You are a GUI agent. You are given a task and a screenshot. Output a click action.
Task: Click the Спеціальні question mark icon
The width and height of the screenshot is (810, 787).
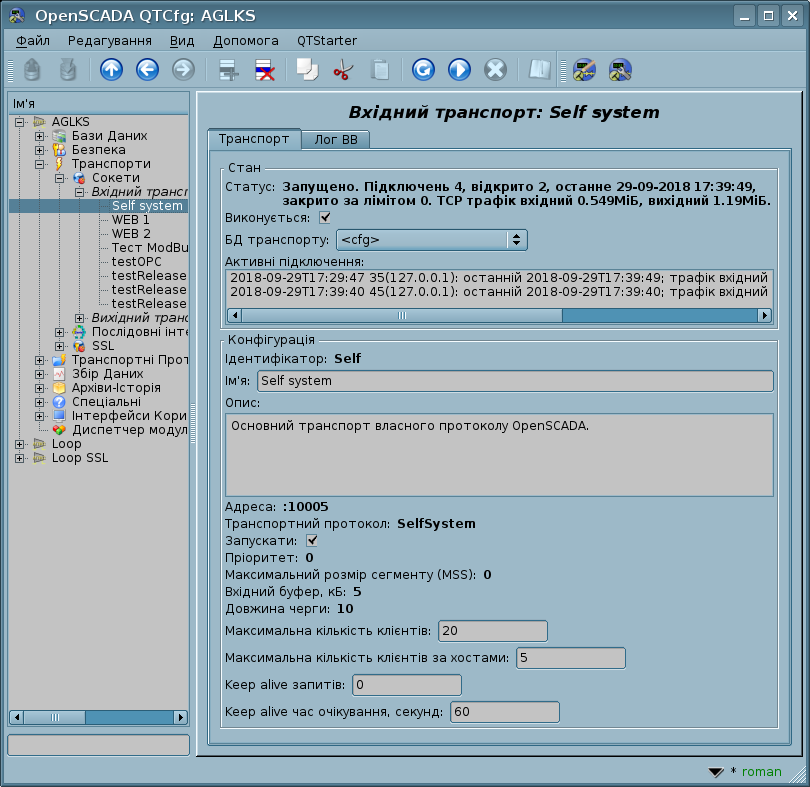(x=59, y=402)
